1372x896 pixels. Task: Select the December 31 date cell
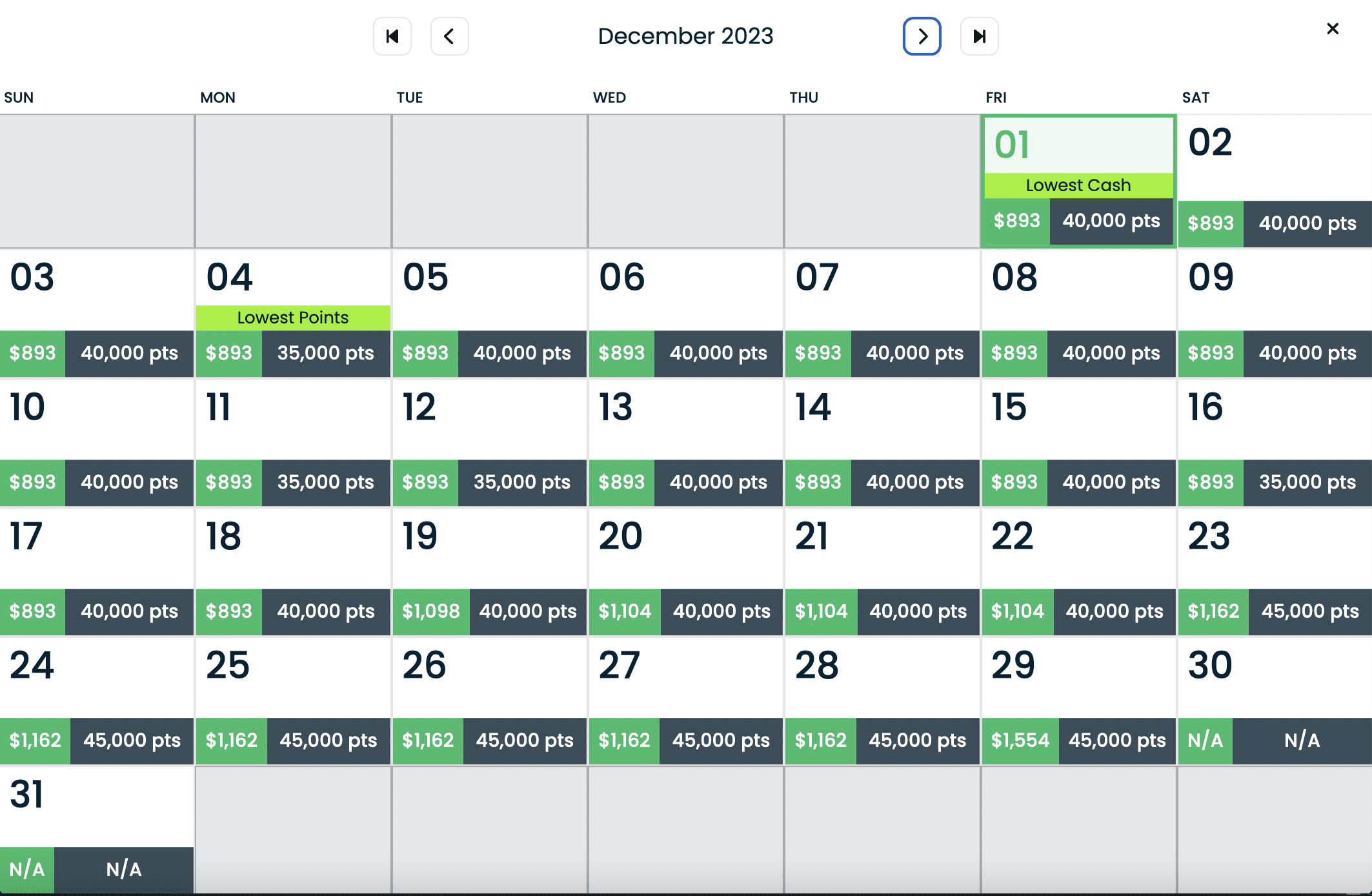pos(97,807)
